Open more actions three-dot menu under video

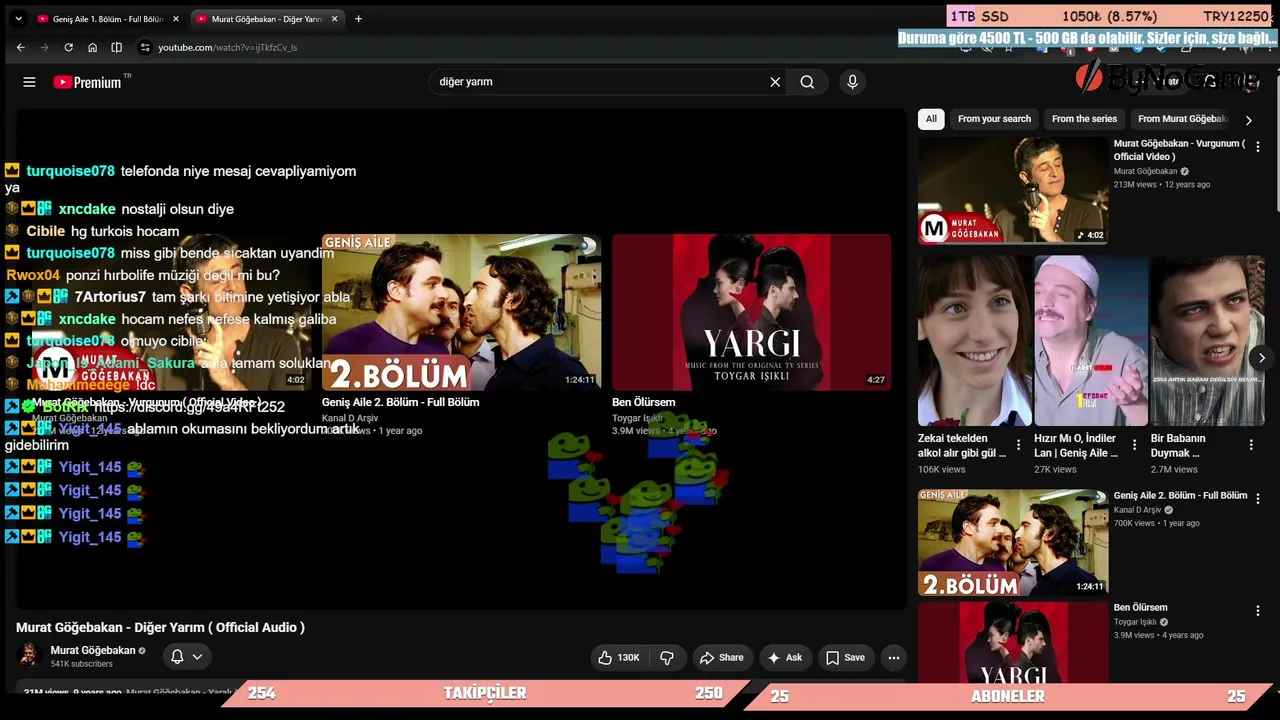pyautogui.click(x=894, y=657)
